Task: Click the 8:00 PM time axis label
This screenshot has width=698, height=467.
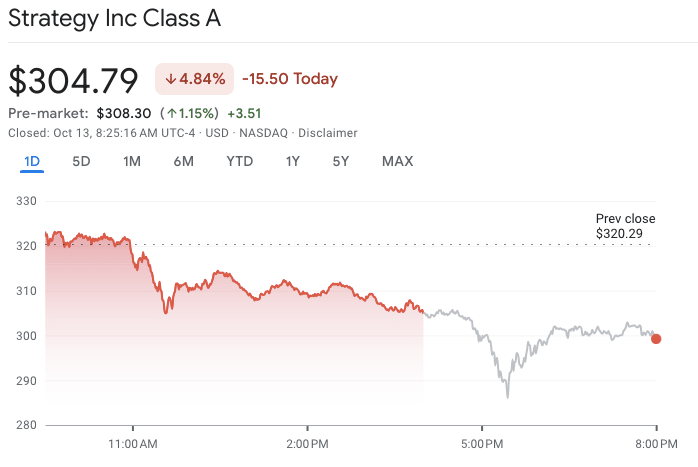Action: (x=656, y=443)
